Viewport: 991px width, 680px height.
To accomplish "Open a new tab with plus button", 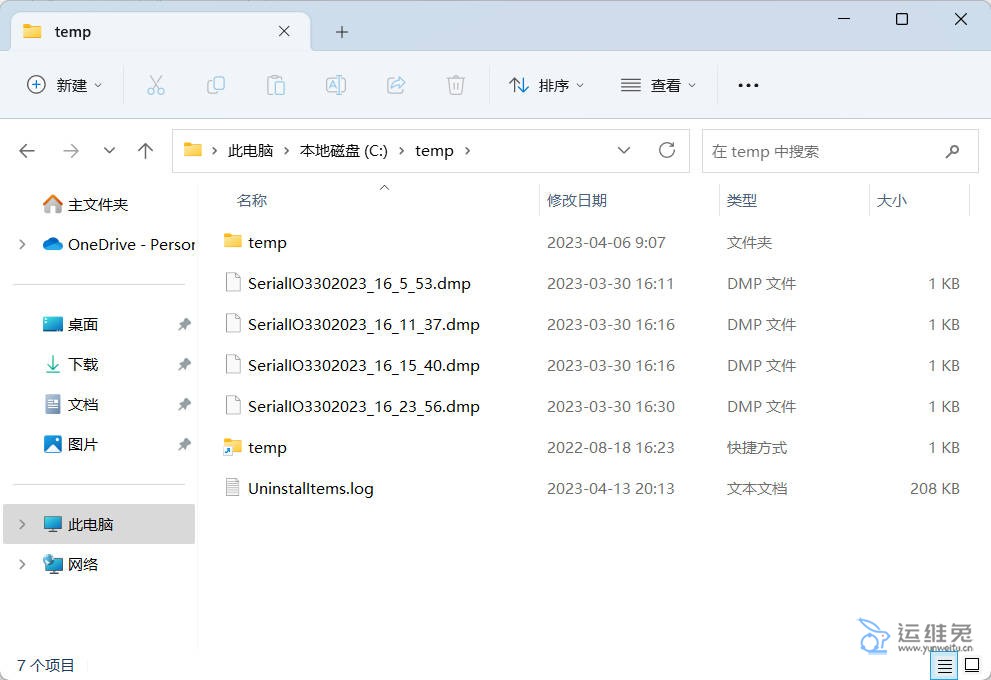I will pos(342,32).
